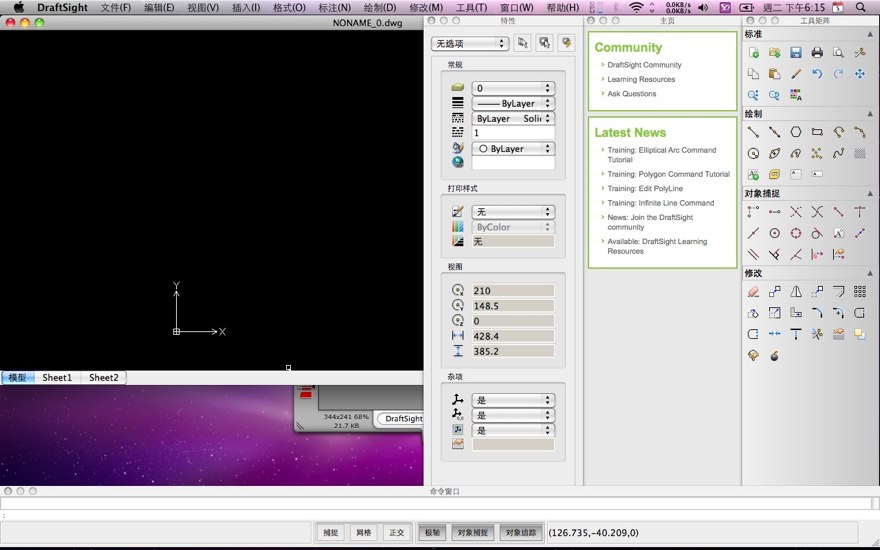Open the ByLayer Solid line style dropdown

pyautogui.click(x=513, y=118)
